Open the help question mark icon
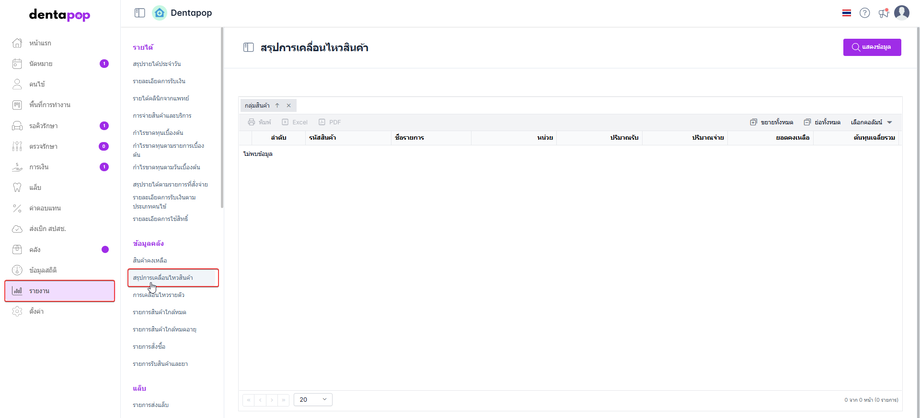The height and width of the screenshot is (418, 920). click(x=864, y=13)
